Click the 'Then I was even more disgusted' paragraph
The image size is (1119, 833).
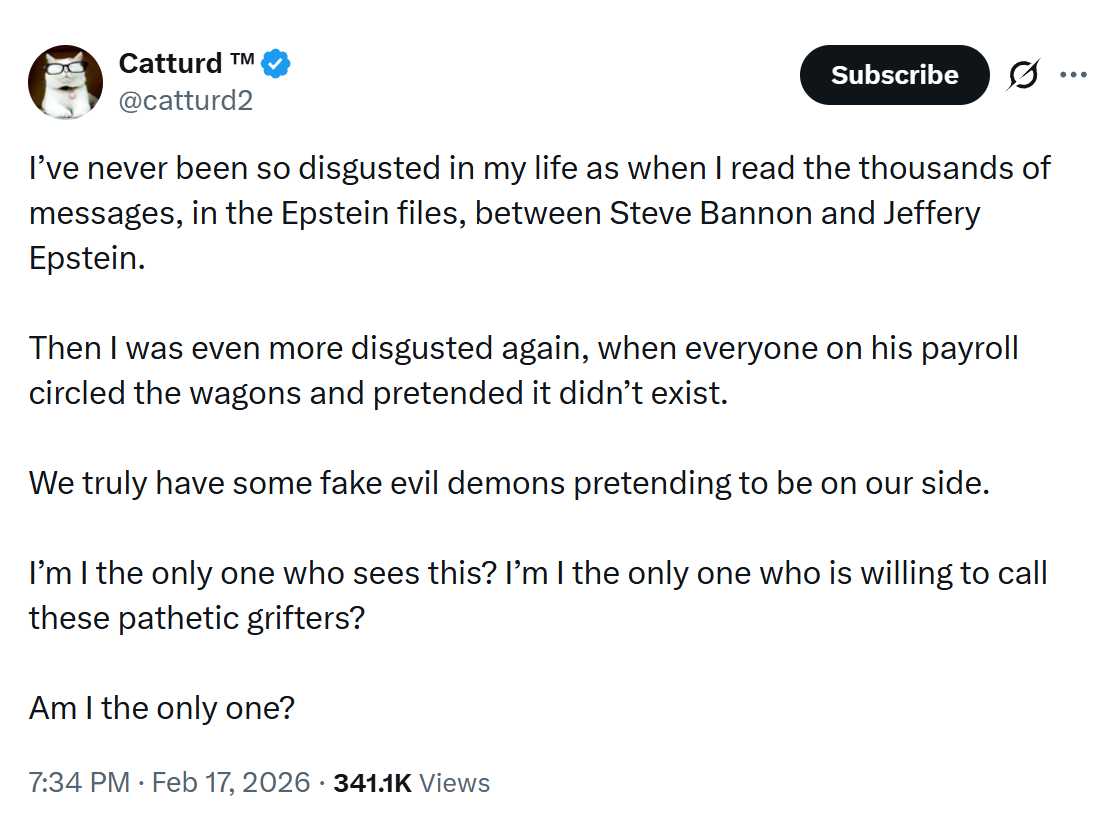[500, 370]
